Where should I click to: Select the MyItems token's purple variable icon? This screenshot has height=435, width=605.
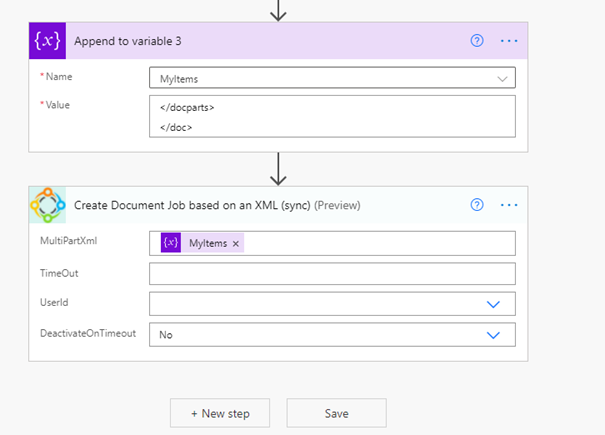click(x=171, y=243)
